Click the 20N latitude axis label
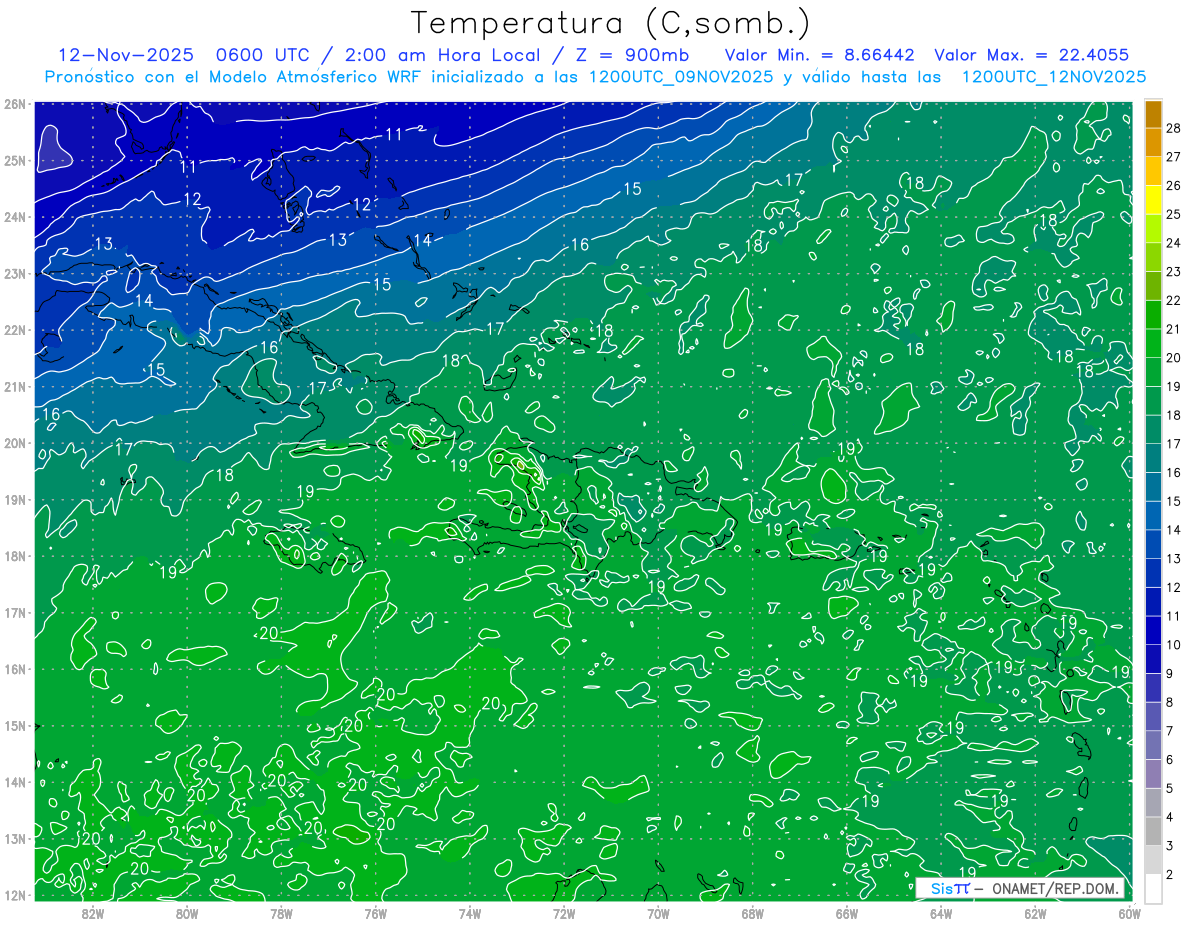 (x=14, y=443)
